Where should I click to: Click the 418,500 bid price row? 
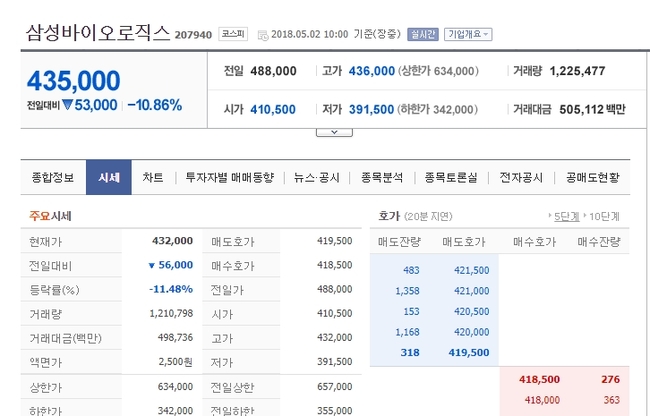point(538,380)
